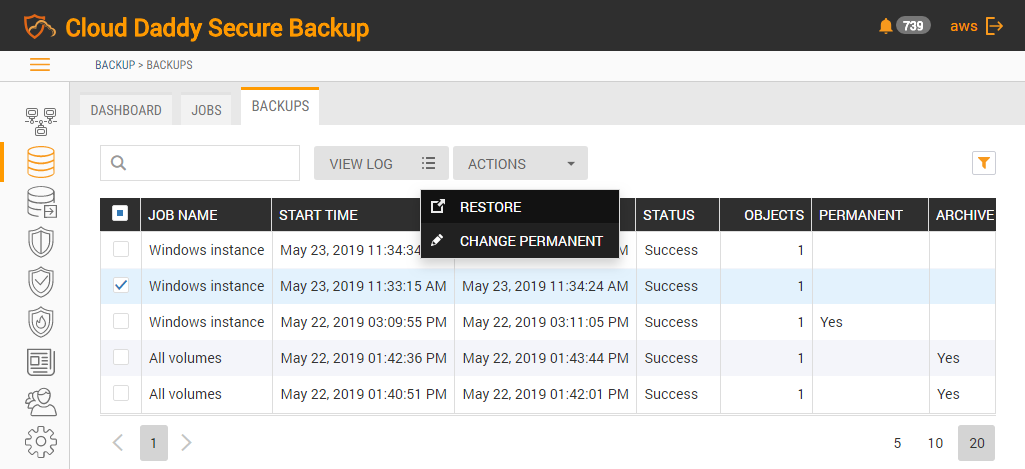Image resolution: width=1025 pixels, height=469 pixels.
Task: Choose Restore from Actions menu
Action: (x=520, y=207)
